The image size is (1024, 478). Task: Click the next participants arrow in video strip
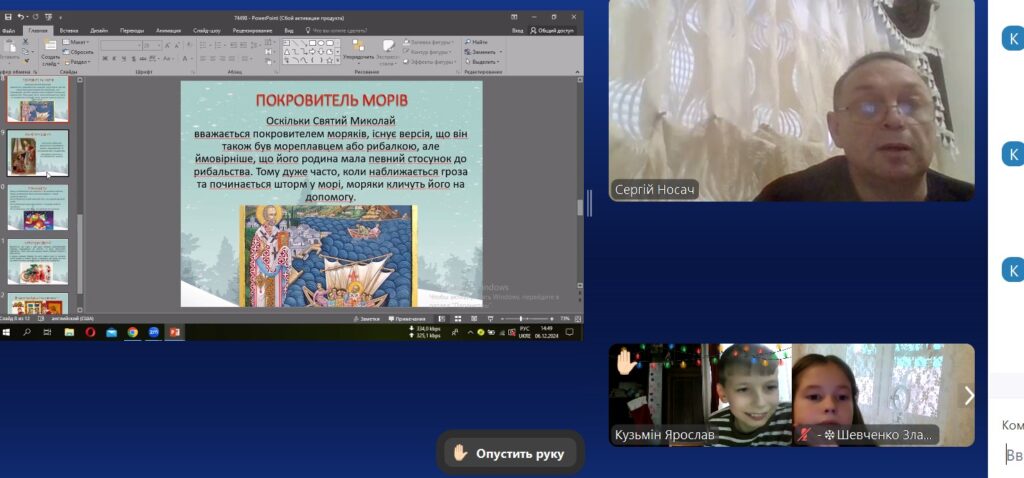coord(968,395)
